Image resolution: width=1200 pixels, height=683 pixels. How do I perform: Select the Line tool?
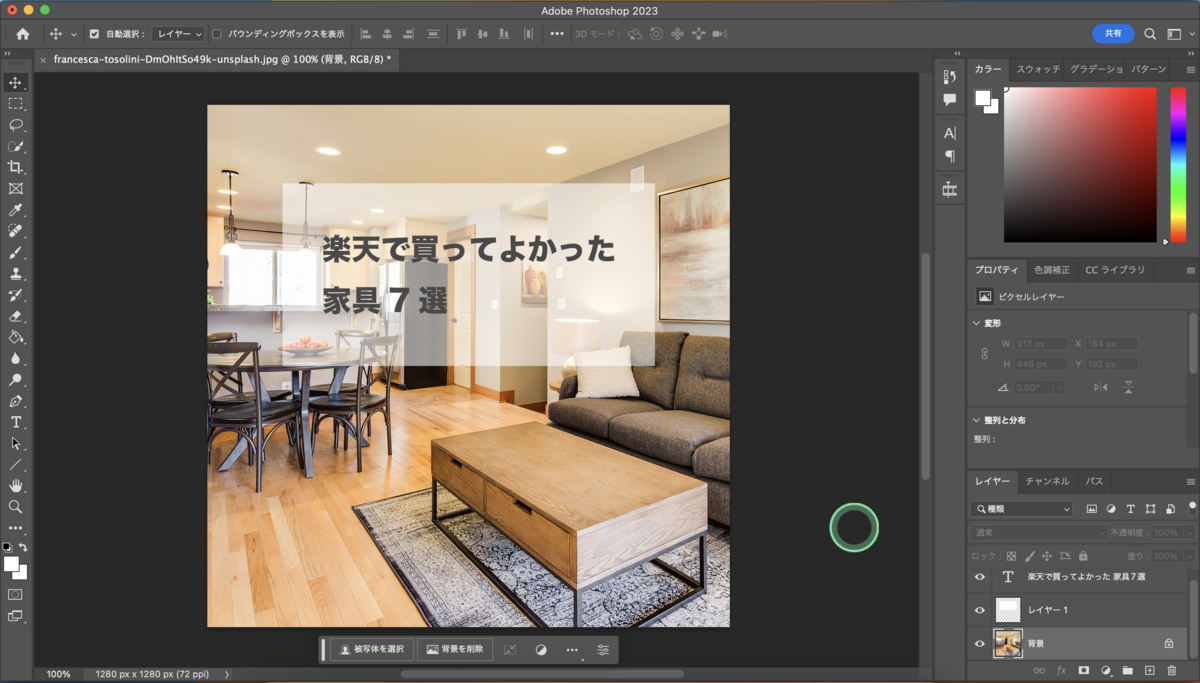point(15,465)
